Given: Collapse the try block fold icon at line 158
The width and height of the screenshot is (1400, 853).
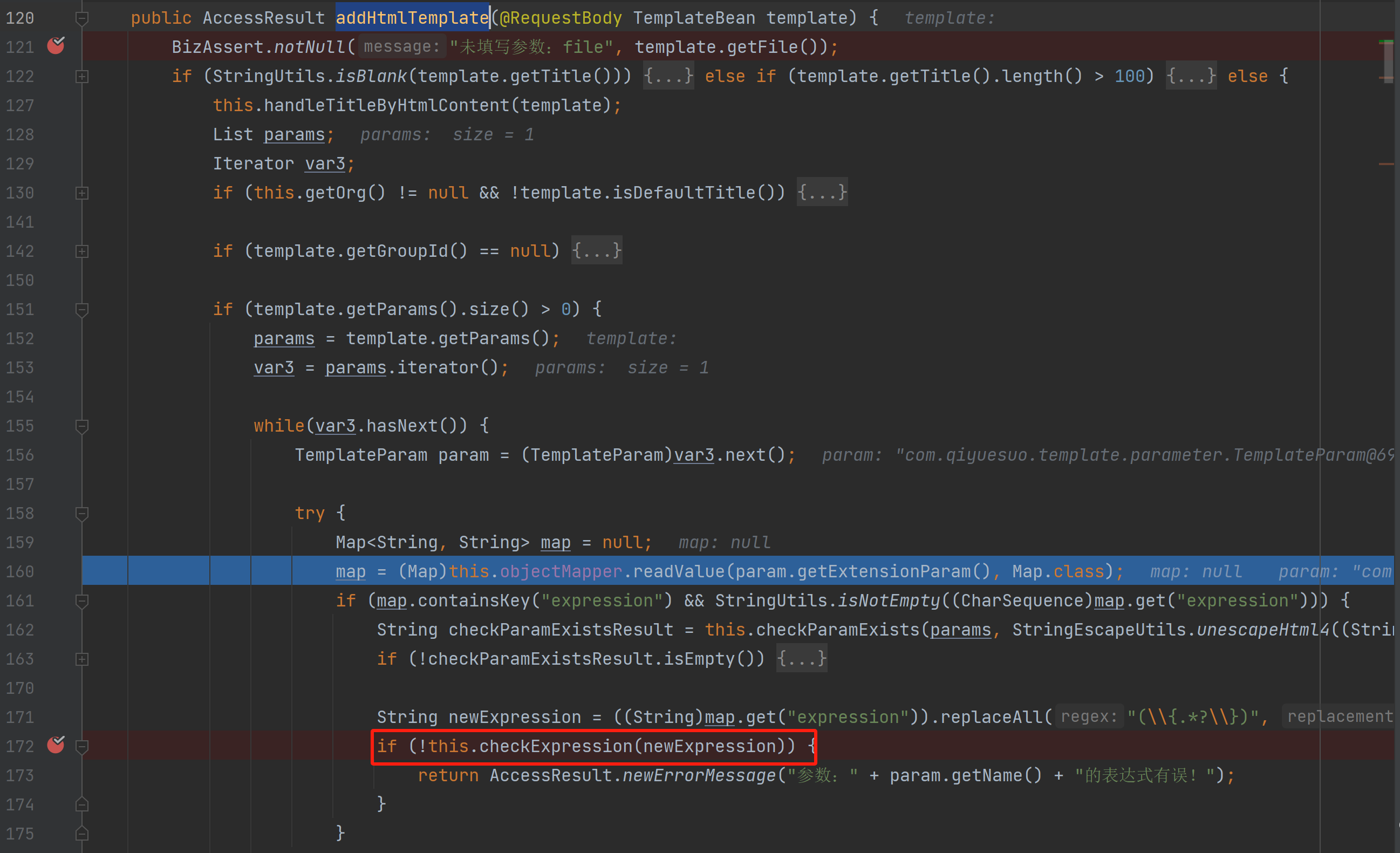Looking at the screenshot, I should (82, 514).
